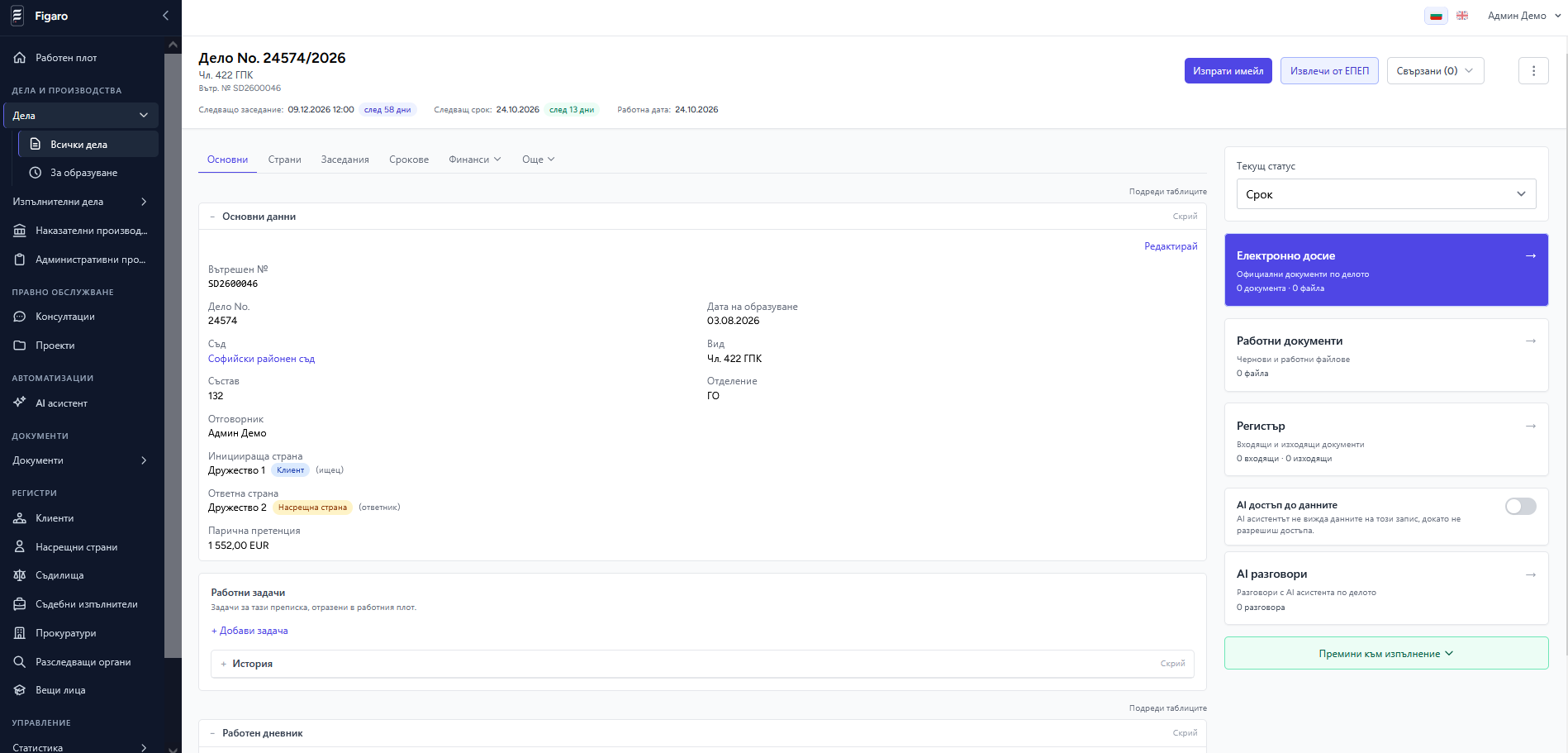1568x753 pixels.
Task: Open the Електронно досие card
Action: (1386, 270)
